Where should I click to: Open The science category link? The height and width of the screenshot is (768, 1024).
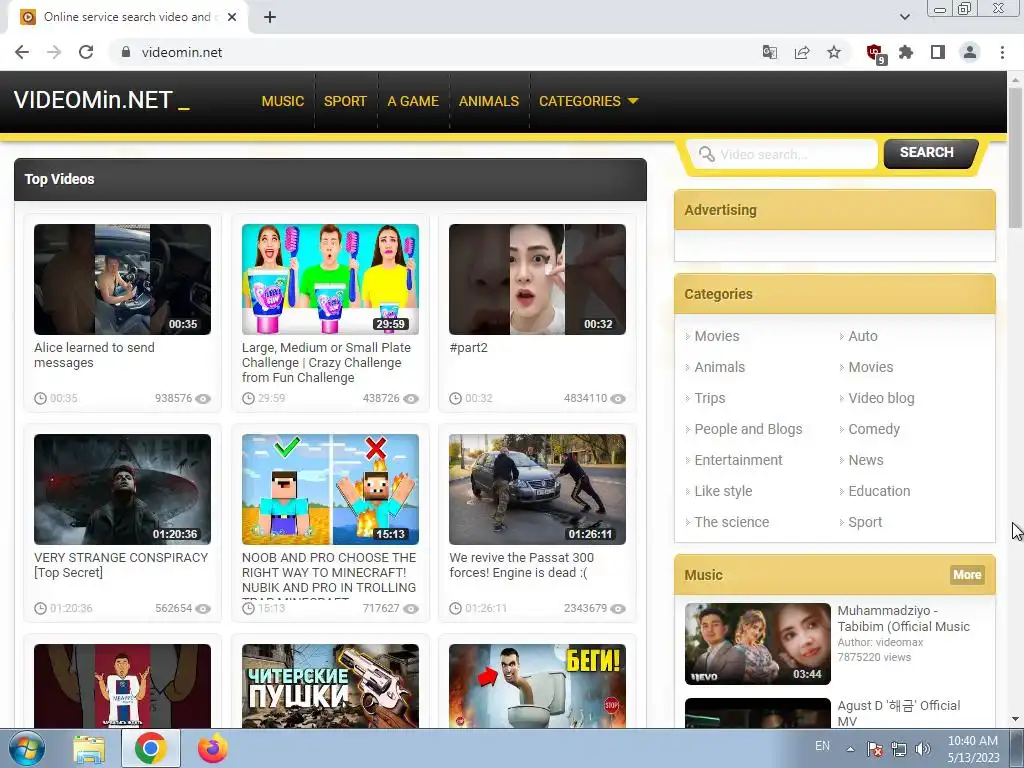click(731, 522)
